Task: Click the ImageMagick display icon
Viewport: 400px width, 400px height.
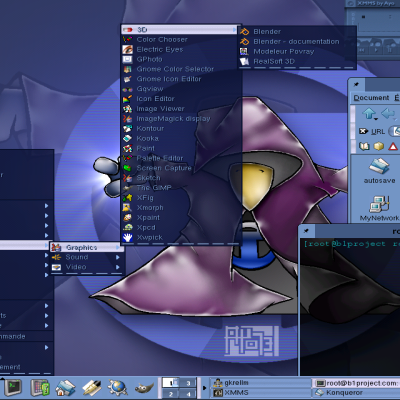Action: (x=127, y=119)
